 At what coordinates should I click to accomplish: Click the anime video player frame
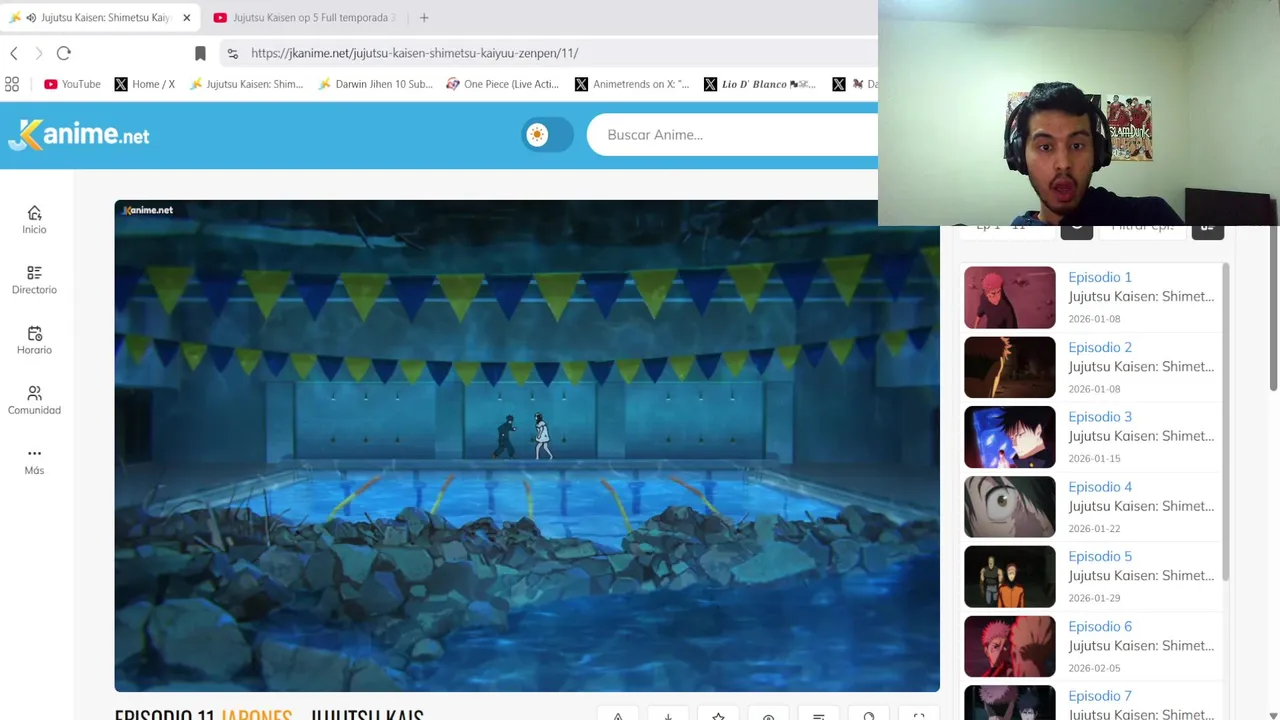[527, 446]
